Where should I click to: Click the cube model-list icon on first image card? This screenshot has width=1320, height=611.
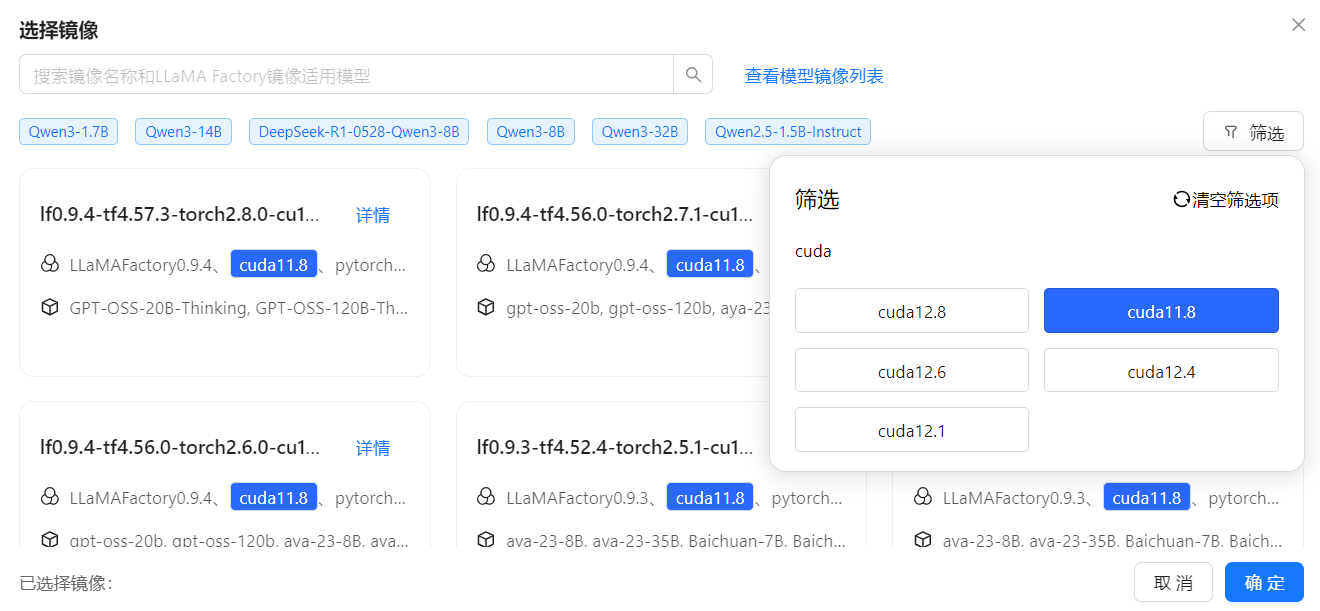click(x=50, y=307)
